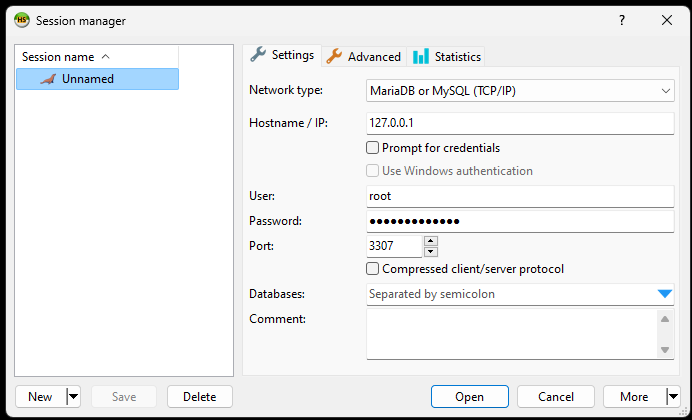Enable Prompt for credentials checkbox
The image size is (692, 420).
point(372,147)
